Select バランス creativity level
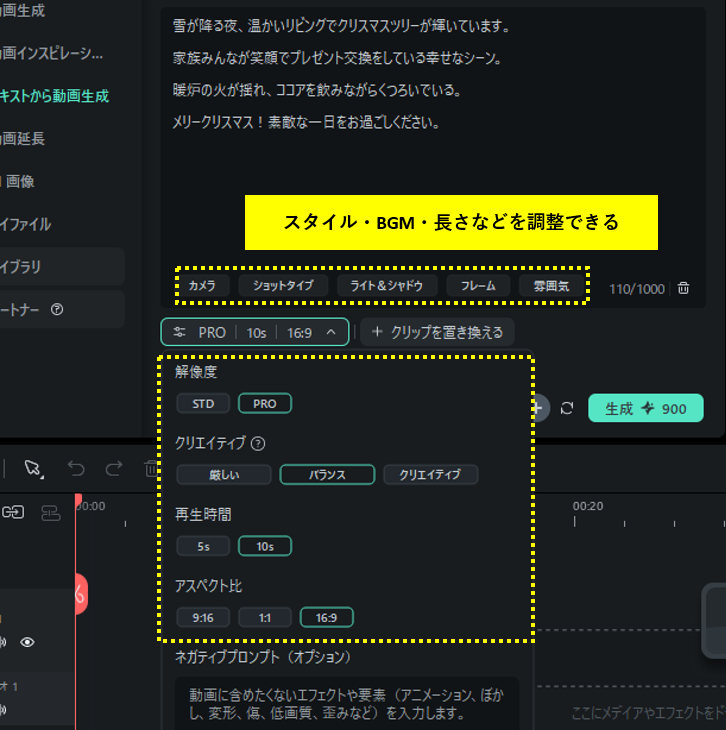Image resolution: width=726 pixels, height=730 pixels. (327, 475)
